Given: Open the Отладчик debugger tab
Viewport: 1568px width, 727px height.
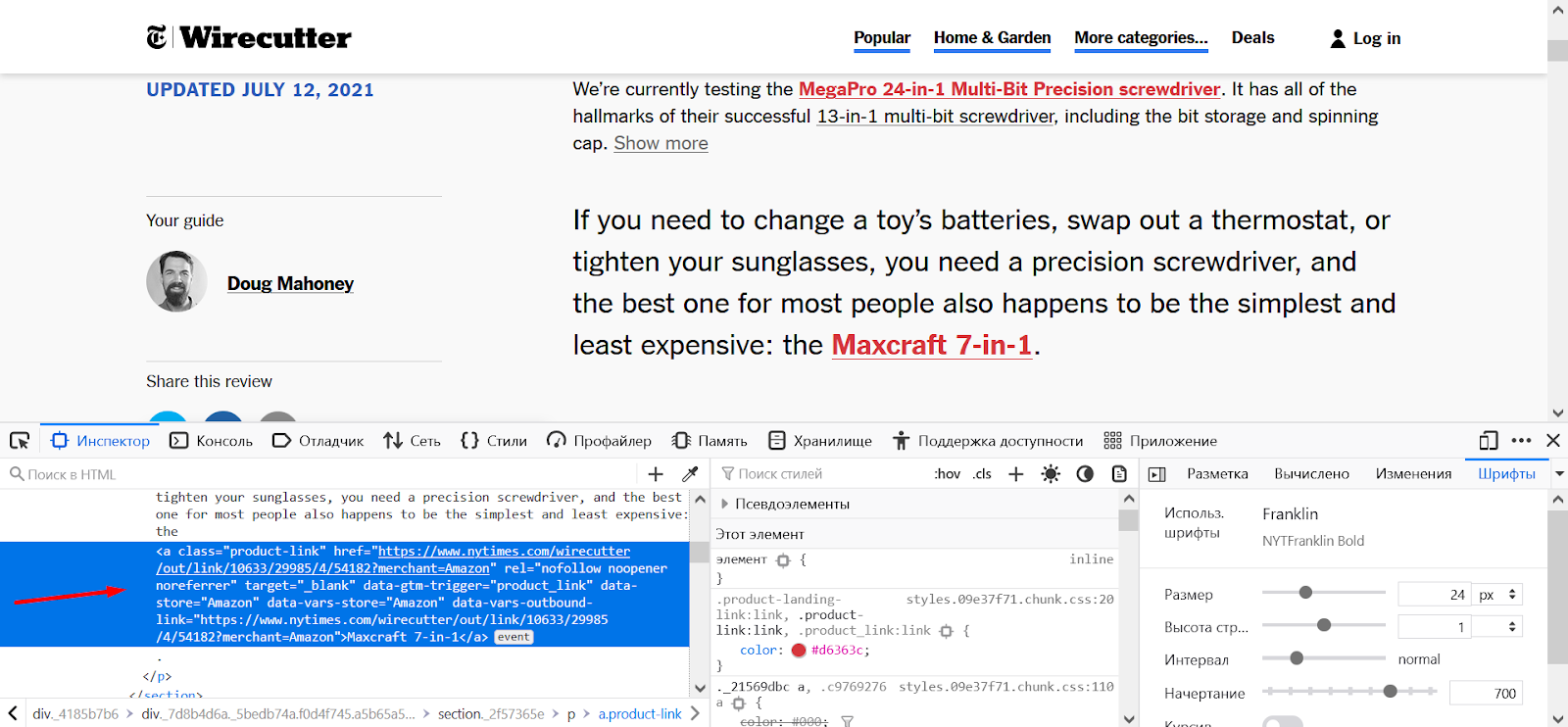Looking at the screenshot, I should 318,441.
